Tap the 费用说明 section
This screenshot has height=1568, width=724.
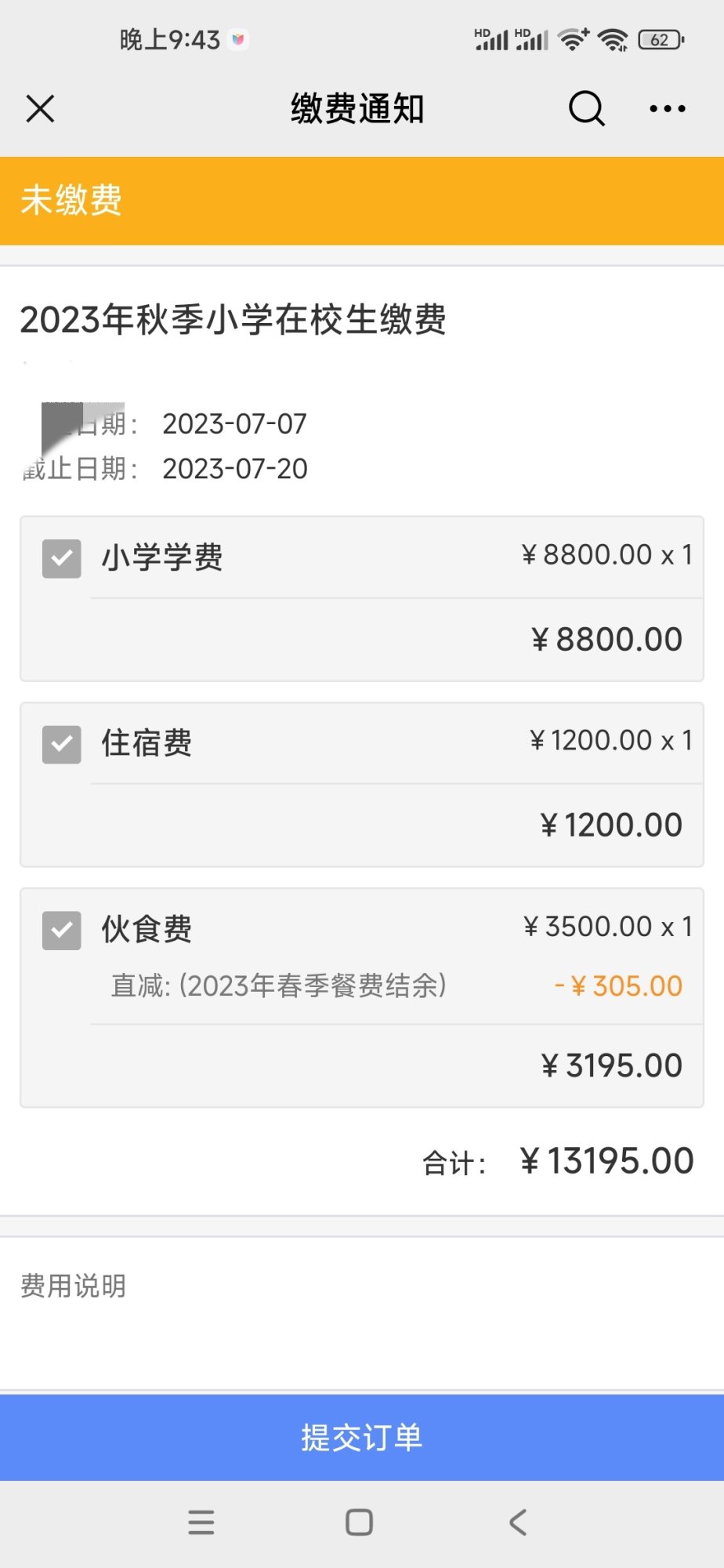(73, 1286)
